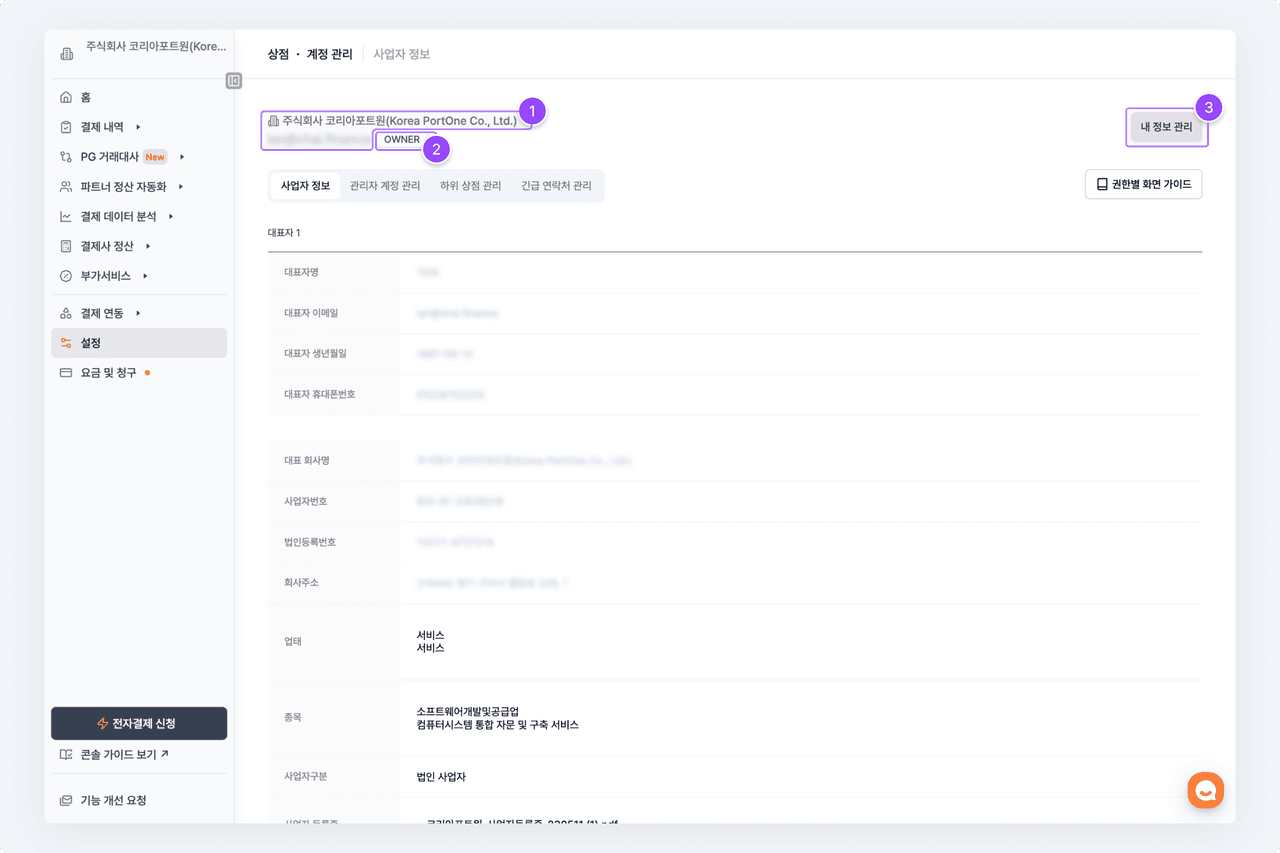The image size is (1280, 853).
Task: Switch to the 관리자 계정 관리 tab
Action: 385,186
